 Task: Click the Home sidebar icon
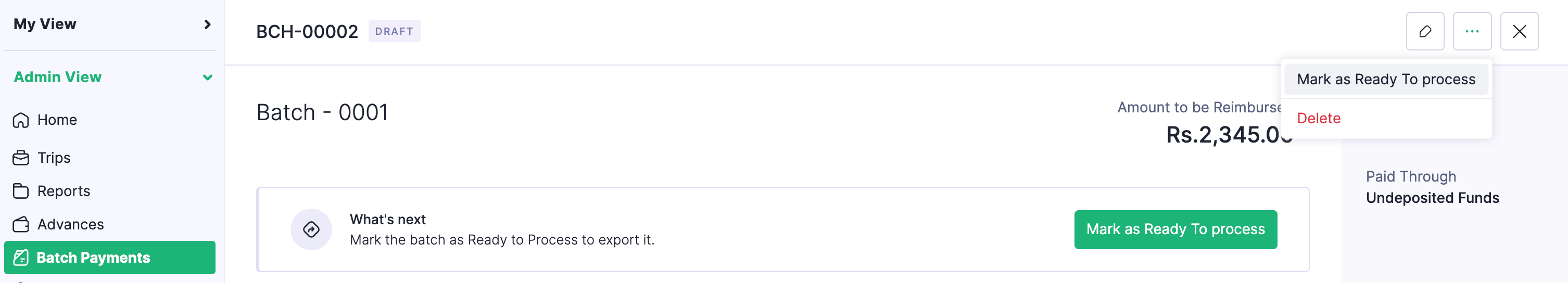pyautogui.click(x=21, y=120)
